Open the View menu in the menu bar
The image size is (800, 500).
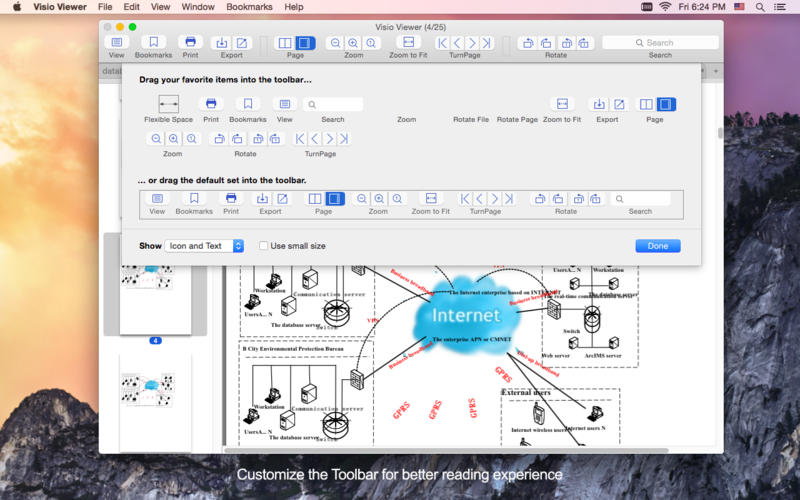[160, 7]
